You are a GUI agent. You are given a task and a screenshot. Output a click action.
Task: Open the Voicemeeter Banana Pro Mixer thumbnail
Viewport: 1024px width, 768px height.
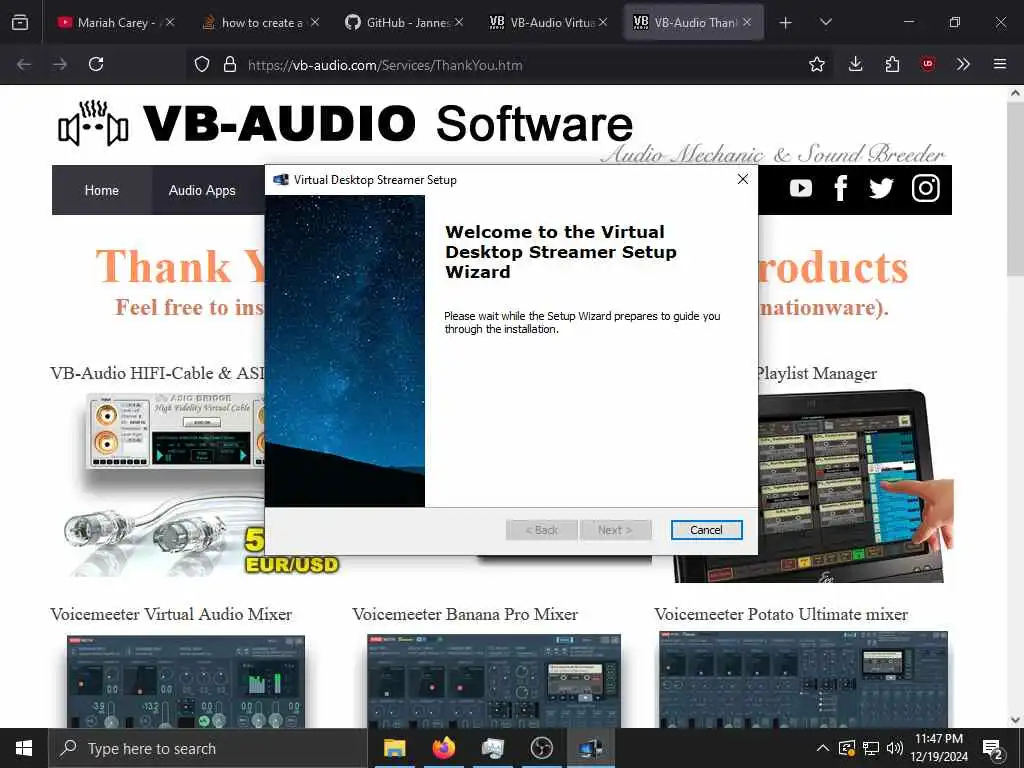(x=494, y=681)
